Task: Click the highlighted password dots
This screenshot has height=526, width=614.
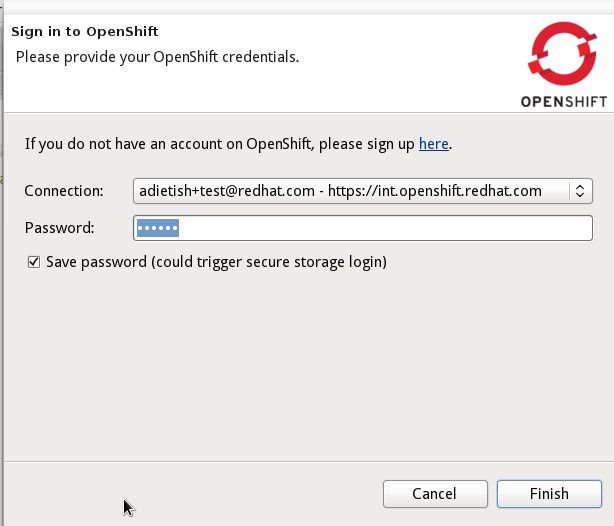Action: click(x=157, y=228)
